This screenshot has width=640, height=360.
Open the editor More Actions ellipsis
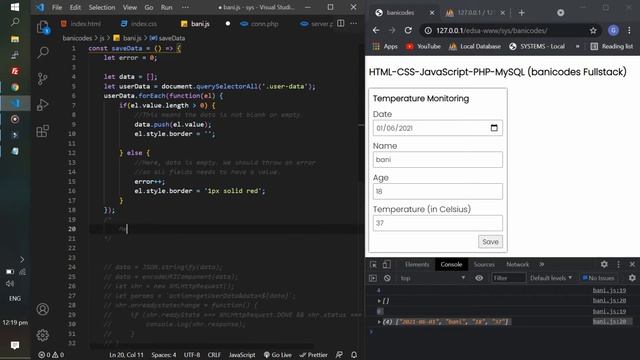pos(353,24)
